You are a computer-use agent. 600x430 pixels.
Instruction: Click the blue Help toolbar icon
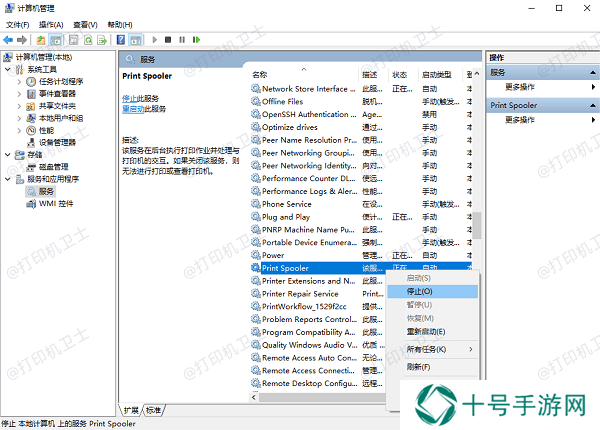[x=119, y=40]
